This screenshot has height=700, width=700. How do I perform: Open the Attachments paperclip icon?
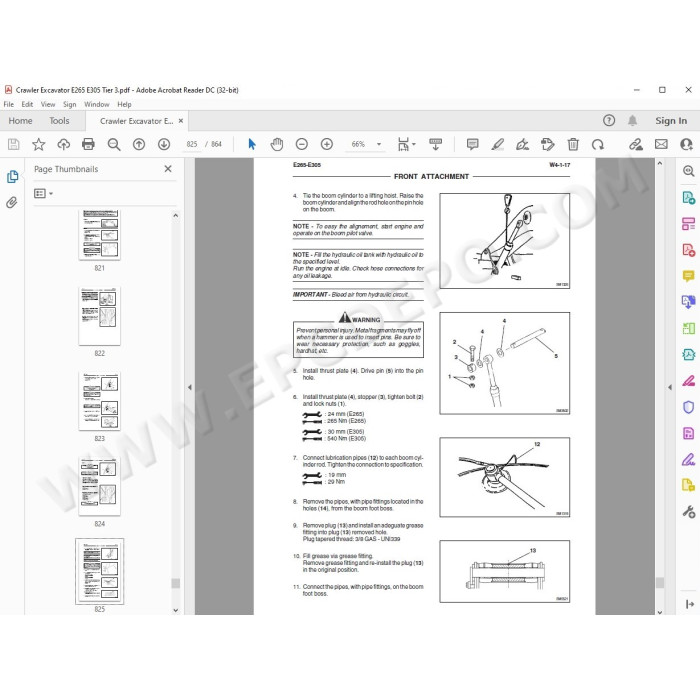[x=12, y=203]
